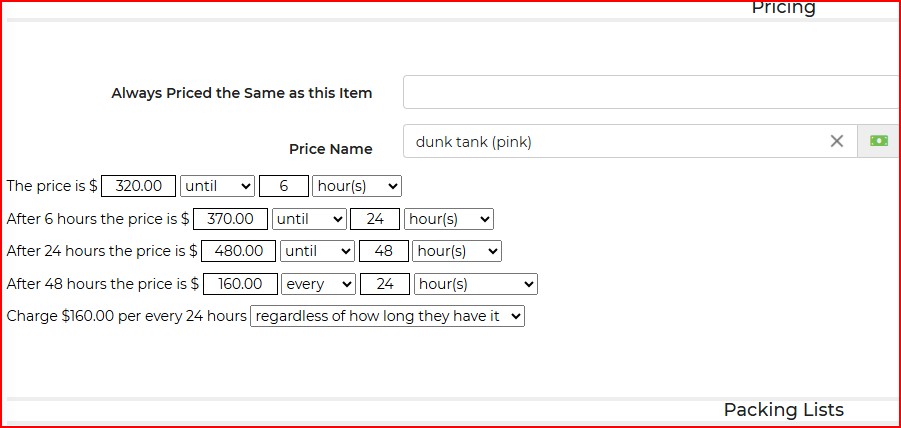The height and width of the screenshot is (428, 901).
Task: Click the 320.00 price field
Action: coord(138,186)
